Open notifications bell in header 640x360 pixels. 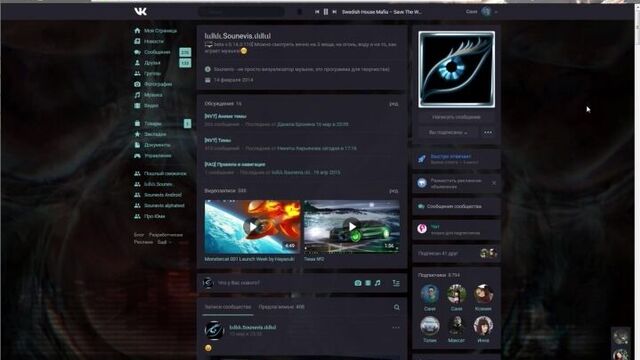pos(300,12)
